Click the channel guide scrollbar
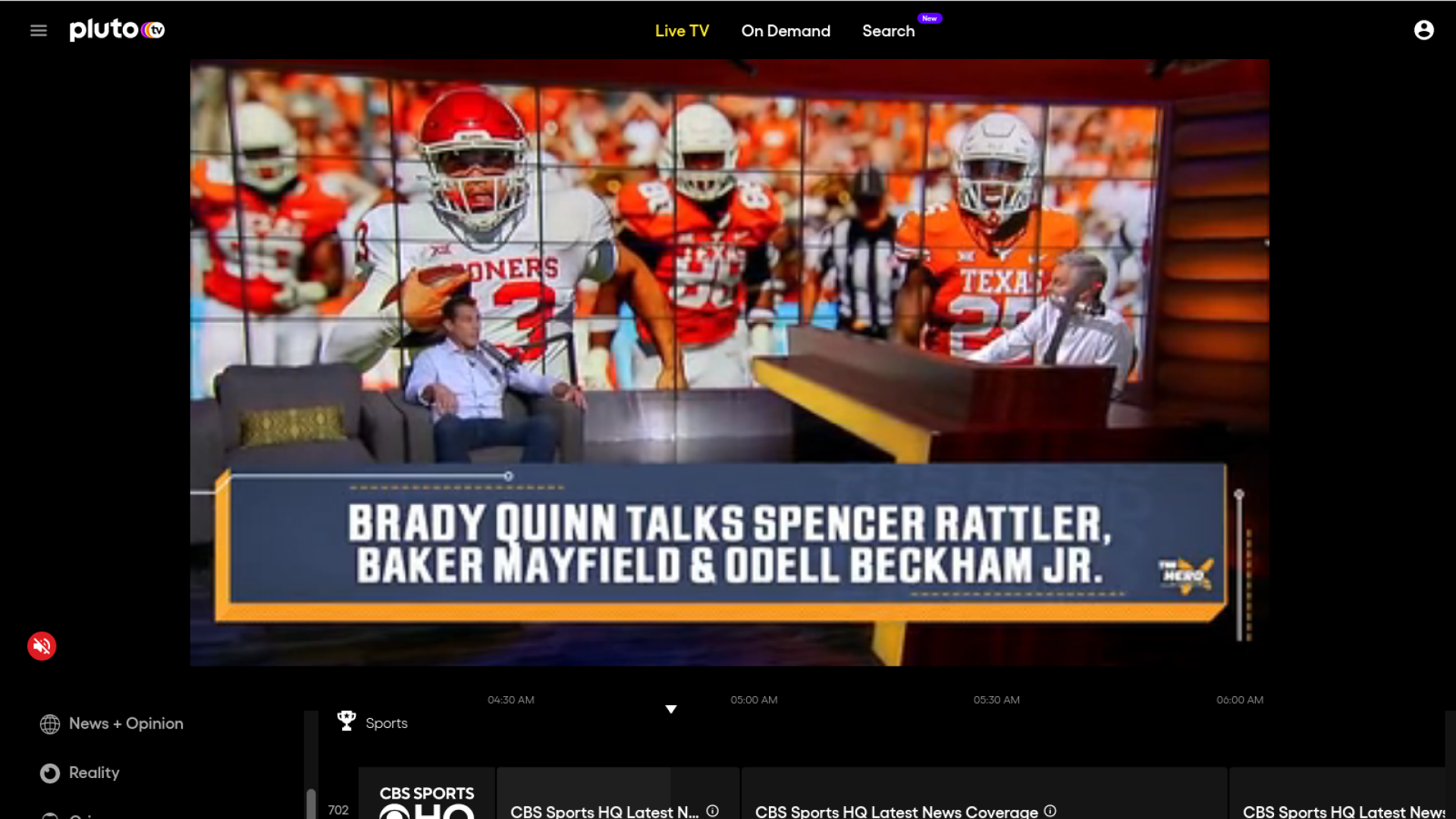The width and height of the screenshot is (1456, 819). pyautogui.click(x=311, y=802)
